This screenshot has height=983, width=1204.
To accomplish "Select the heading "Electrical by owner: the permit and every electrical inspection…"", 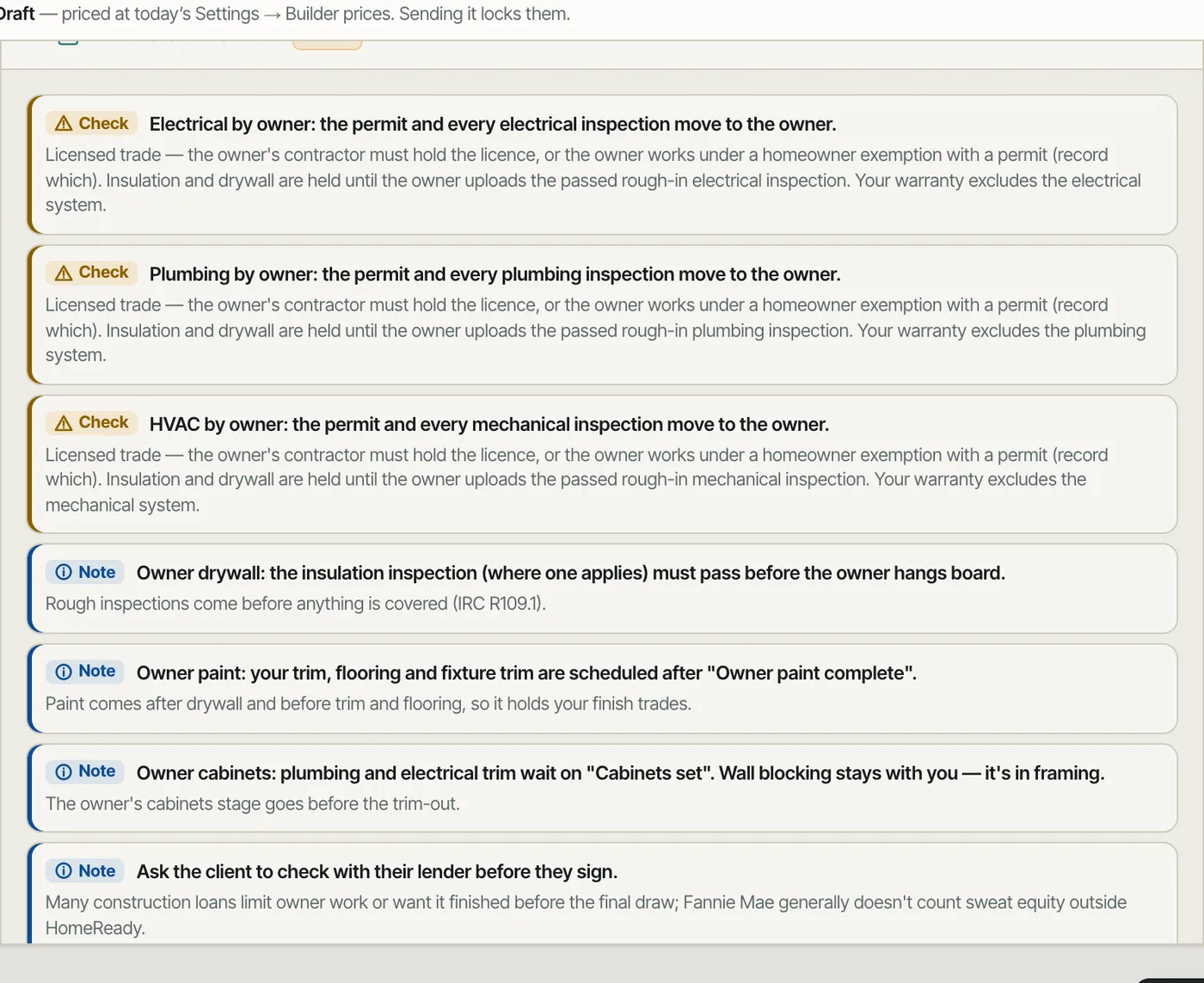I will coord(493,124).
